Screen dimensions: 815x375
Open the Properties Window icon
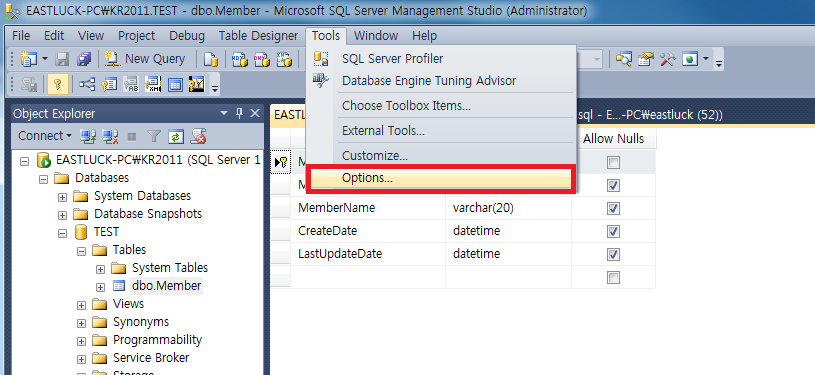(646, 59)
